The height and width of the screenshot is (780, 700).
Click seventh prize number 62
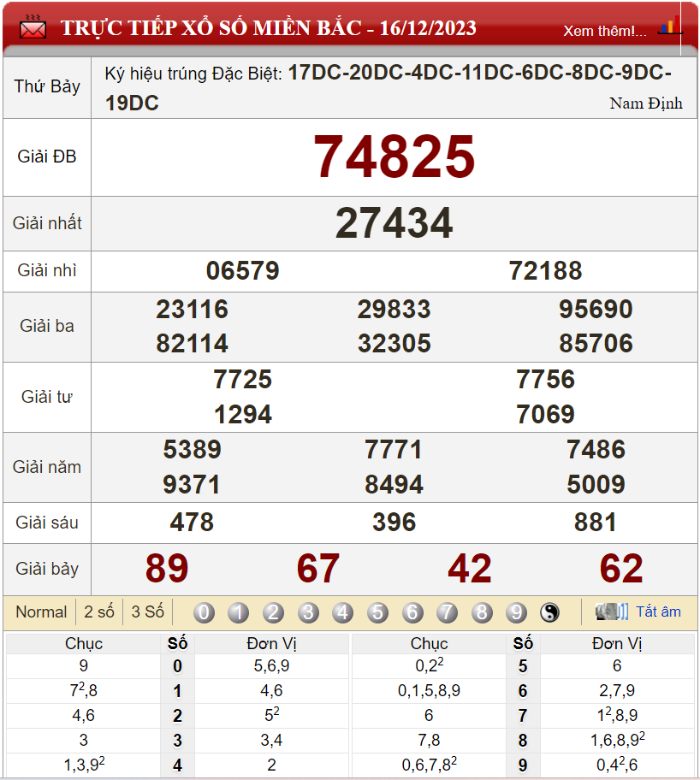(621, 569)
